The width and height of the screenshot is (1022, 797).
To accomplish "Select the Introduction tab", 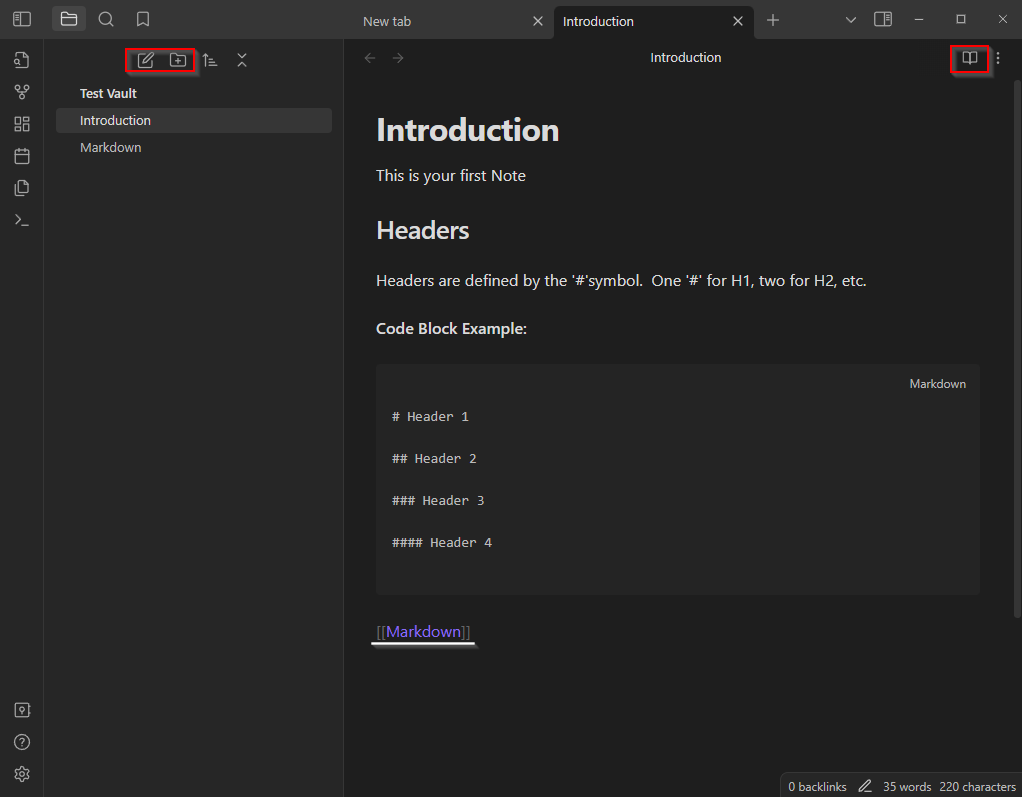I will (x=654, y=22).
